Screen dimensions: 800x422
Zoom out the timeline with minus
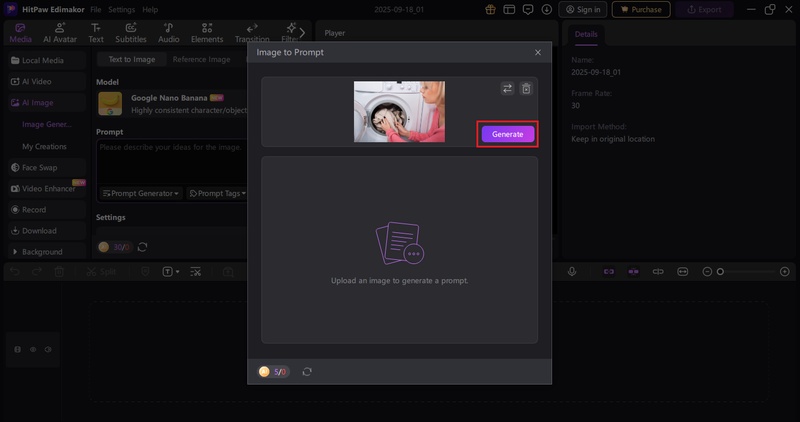click(707, 272)
